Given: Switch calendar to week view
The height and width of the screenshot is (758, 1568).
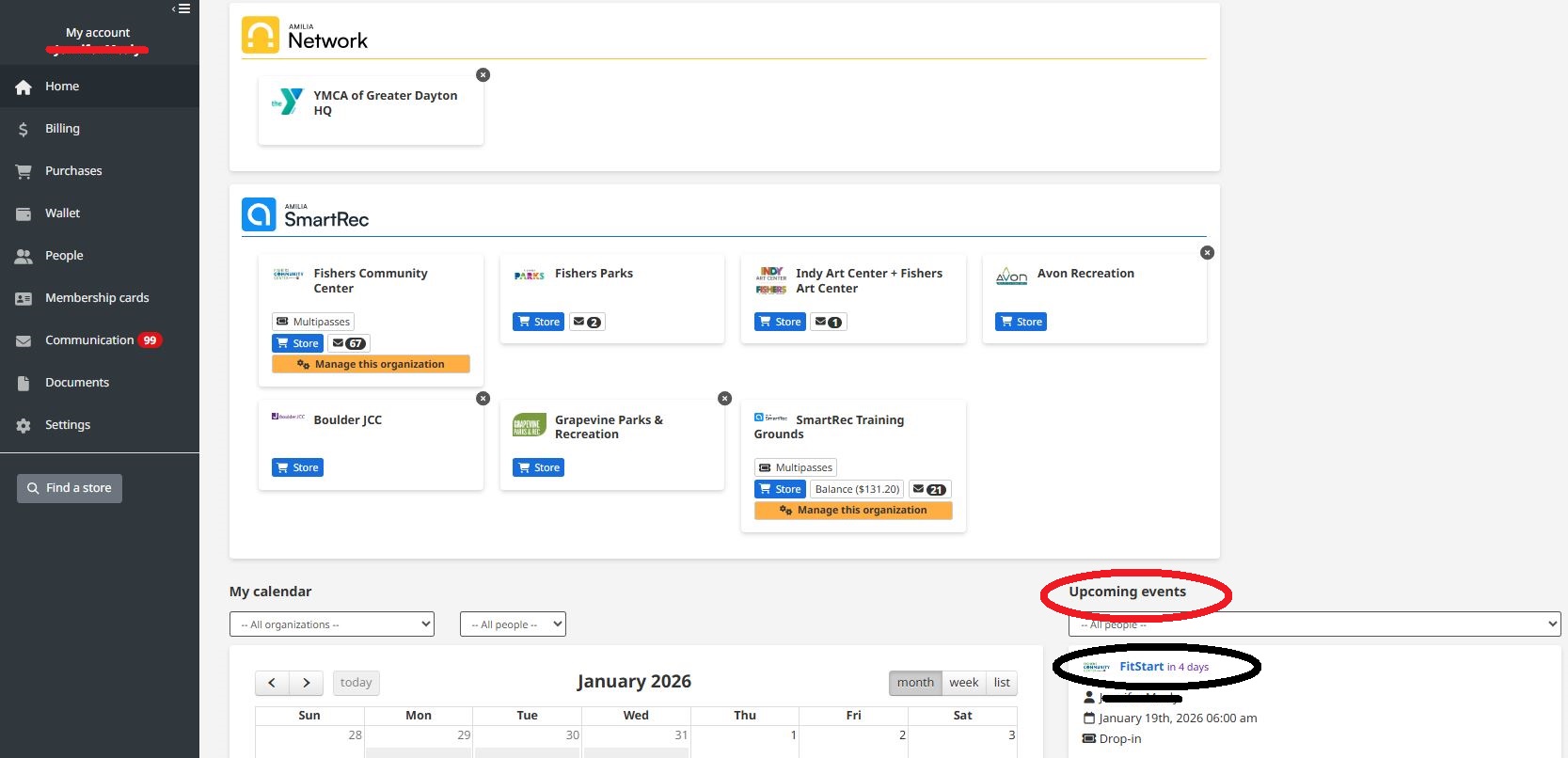Looking at the screenshot, I should click(x=963, y=683).
